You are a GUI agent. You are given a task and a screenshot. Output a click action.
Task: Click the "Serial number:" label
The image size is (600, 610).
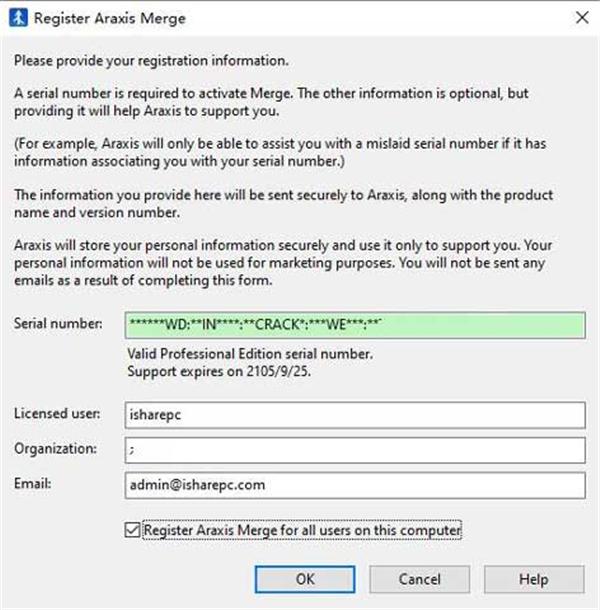(x=58, y=323)
